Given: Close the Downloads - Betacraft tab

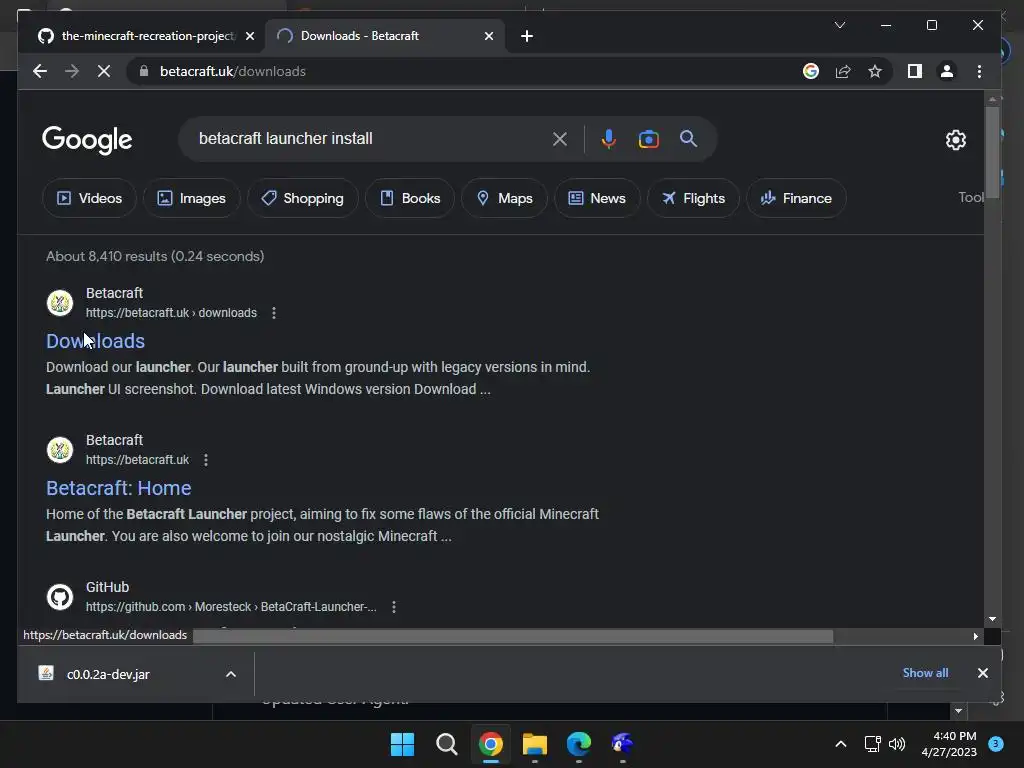Looking at the screenshot, I should [488, 36].
